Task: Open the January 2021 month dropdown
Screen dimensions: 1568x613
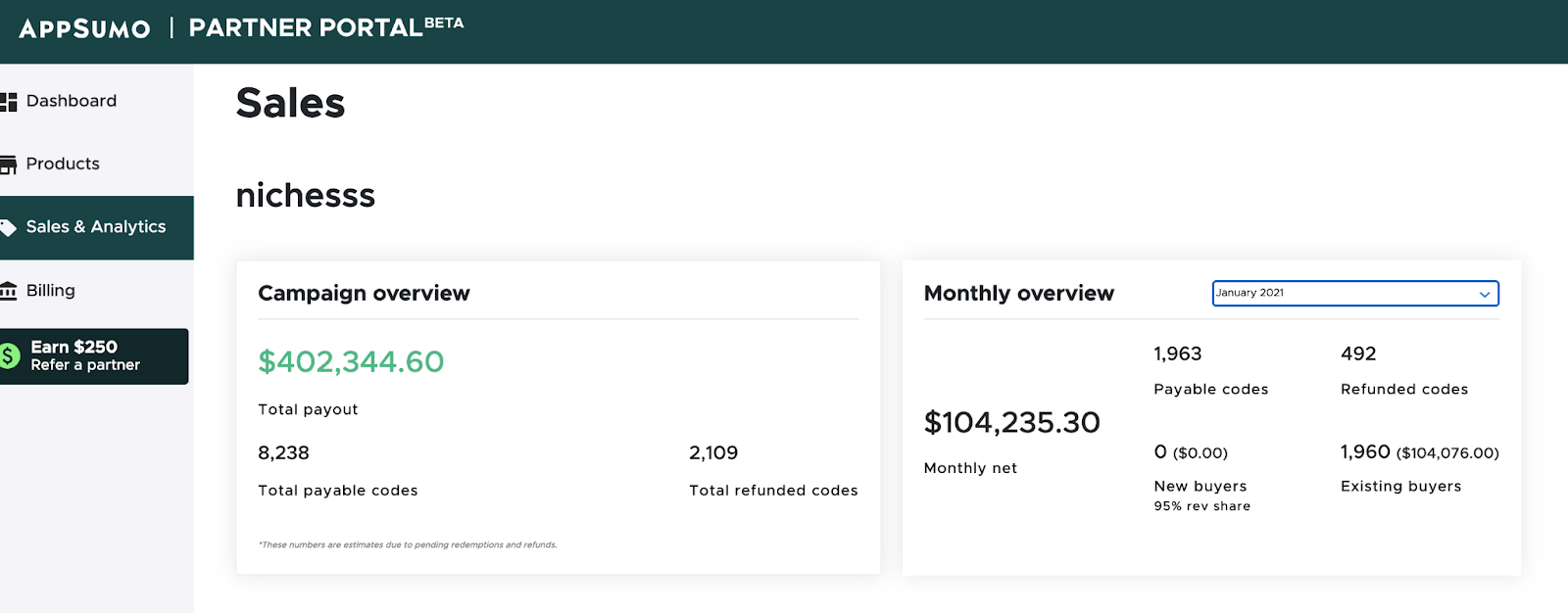Action: [x=1355, y=293]
